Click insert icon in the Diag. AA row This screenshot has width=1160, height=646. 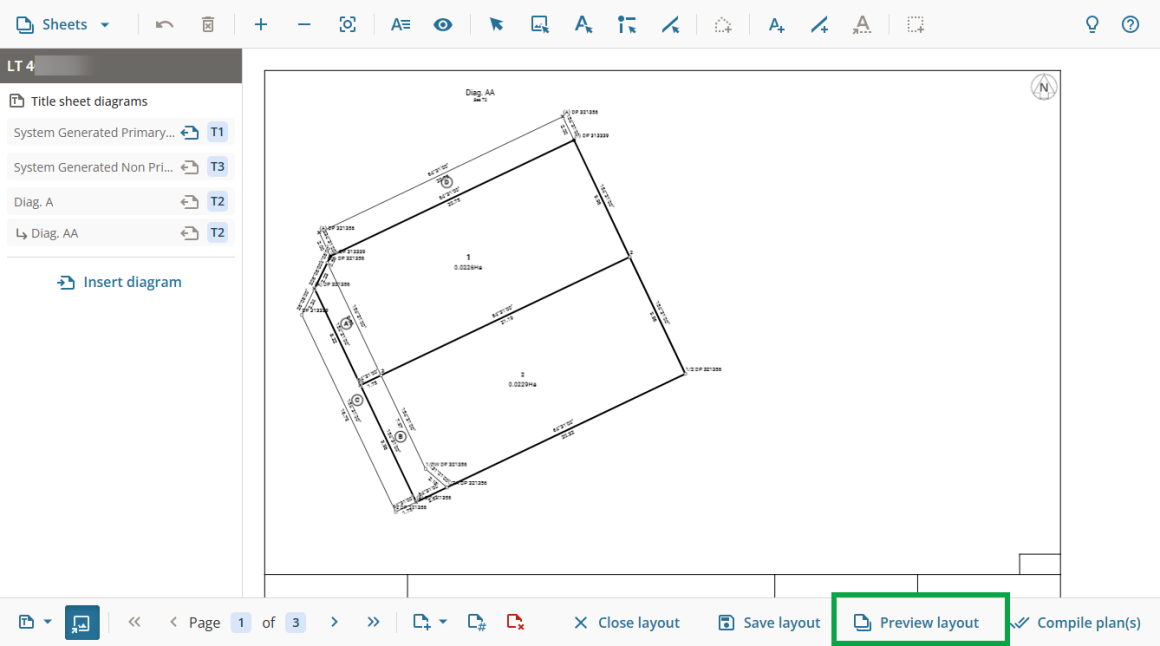[x=190, y=233]
